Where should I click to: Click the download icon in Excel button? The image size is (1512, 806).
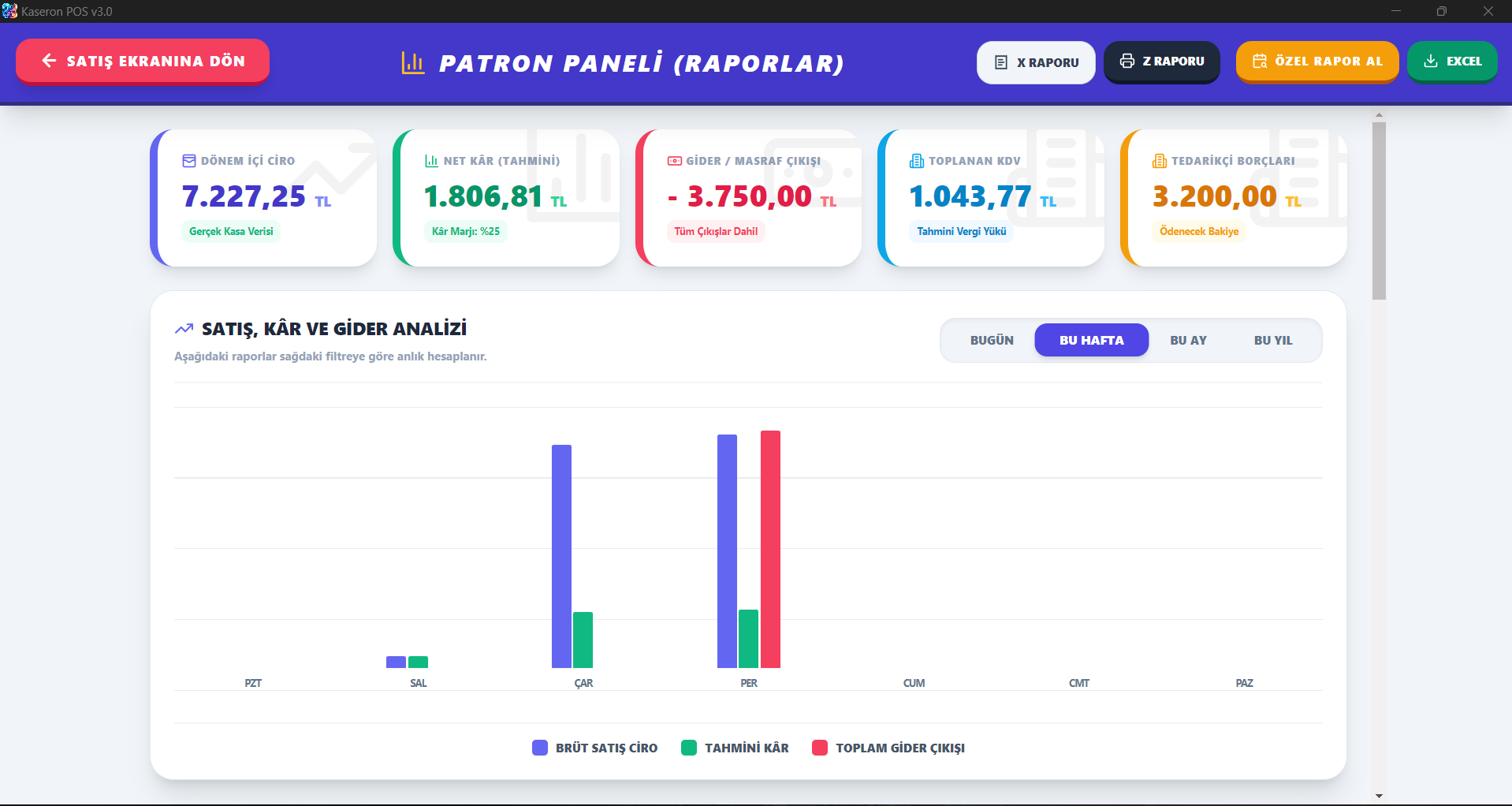(x=1430, y=61)
